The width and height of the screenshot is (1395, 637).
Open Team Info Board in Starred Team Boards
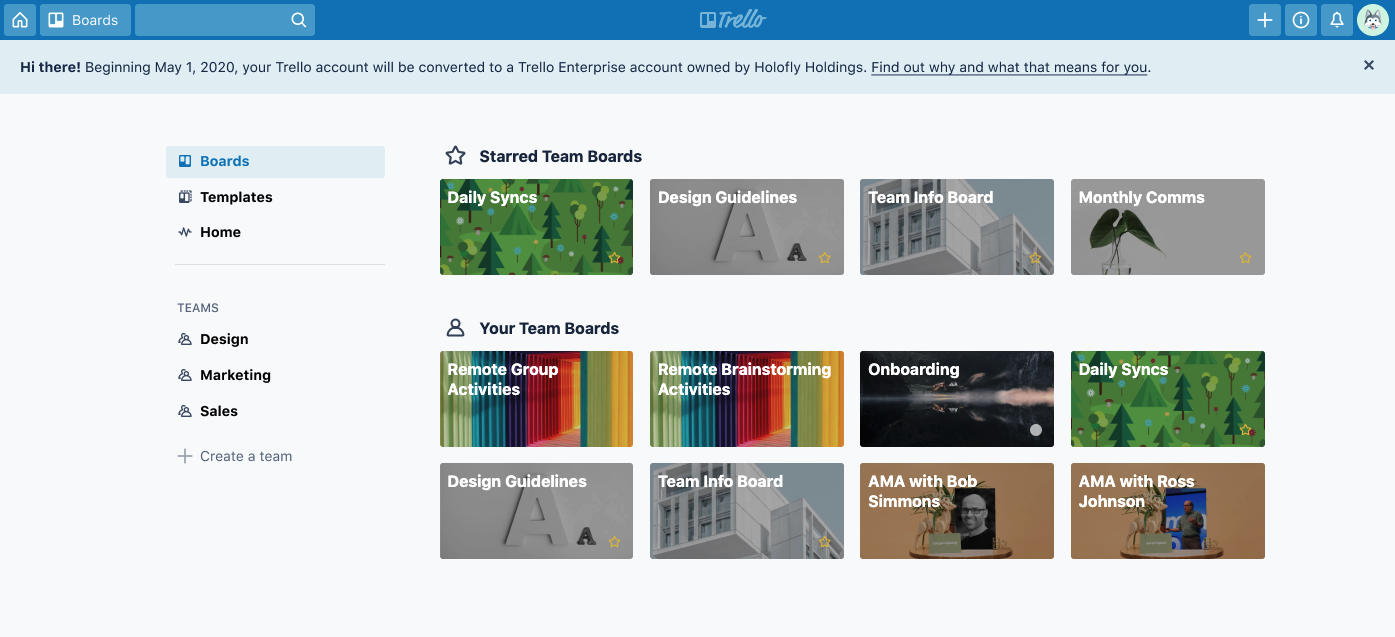pos(957,227)
